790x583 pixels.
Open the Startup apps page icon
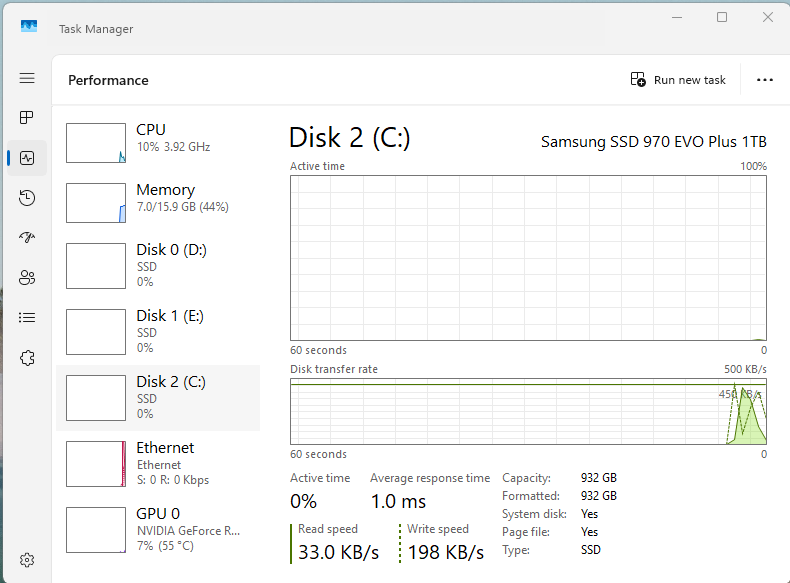pos(27,238)
